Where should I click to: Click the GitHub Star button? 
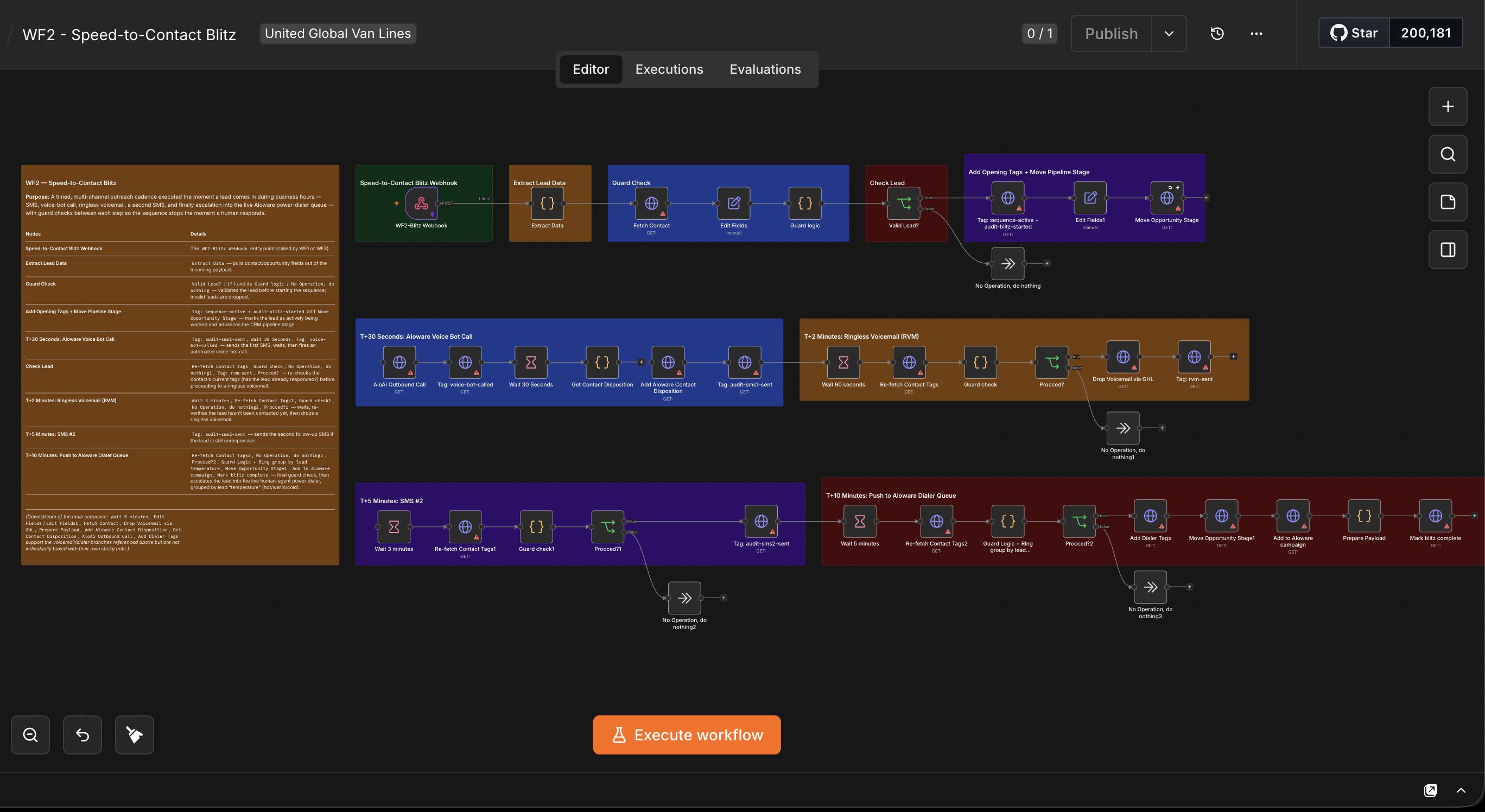click(x=1354, y=33)
